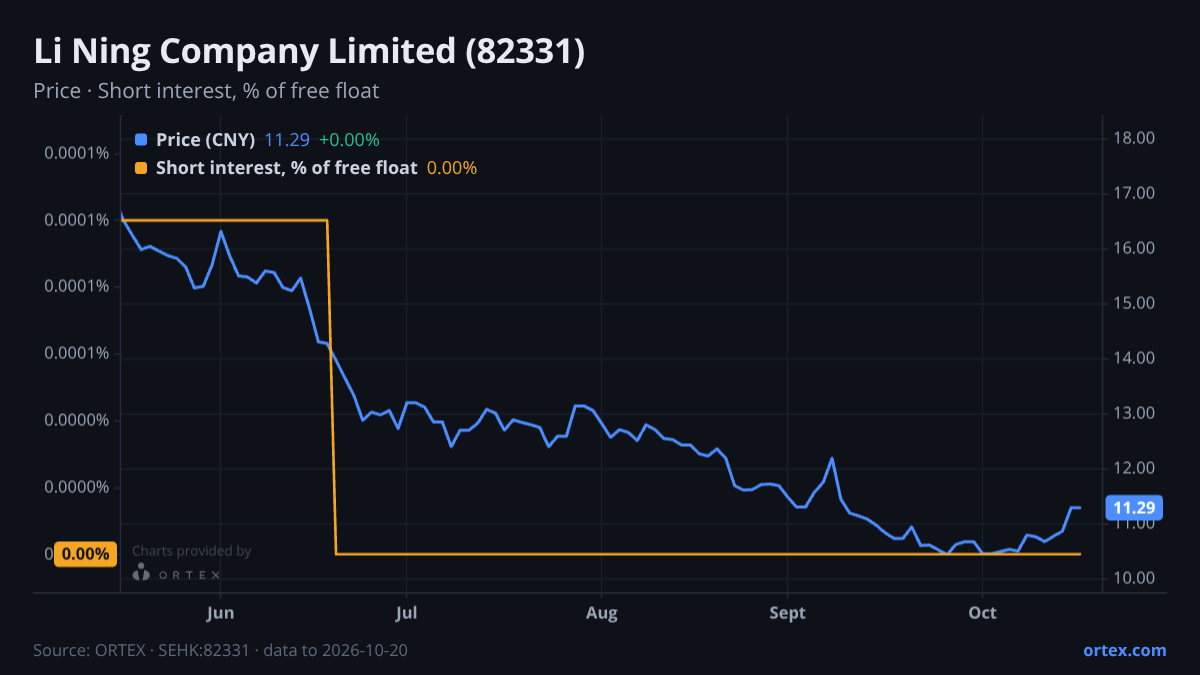Click the Sept x-axis label
This screenshot has height=675, width=1200.
788,612
